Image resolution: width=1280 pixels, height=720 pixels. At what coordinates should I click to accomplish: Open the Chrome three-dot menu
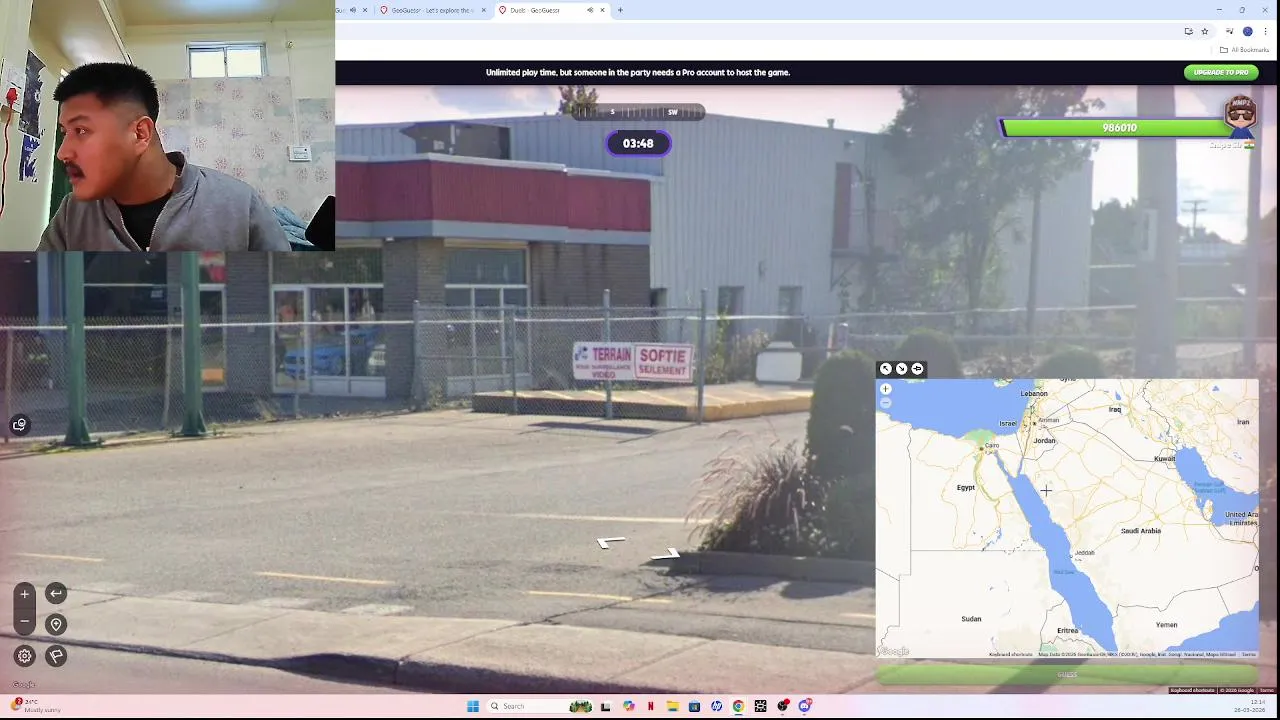[1265, 31]
